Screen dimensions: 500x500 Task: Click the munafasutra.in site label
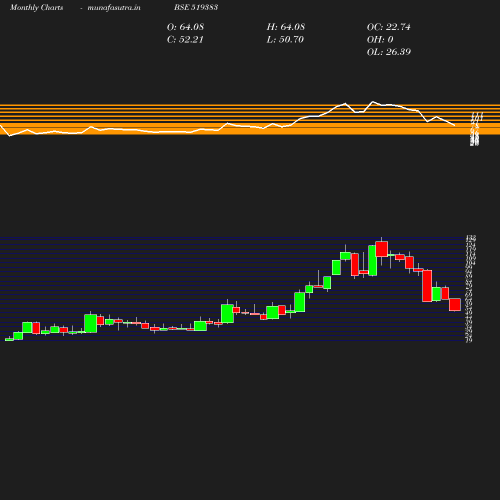[x=114, y=8]
